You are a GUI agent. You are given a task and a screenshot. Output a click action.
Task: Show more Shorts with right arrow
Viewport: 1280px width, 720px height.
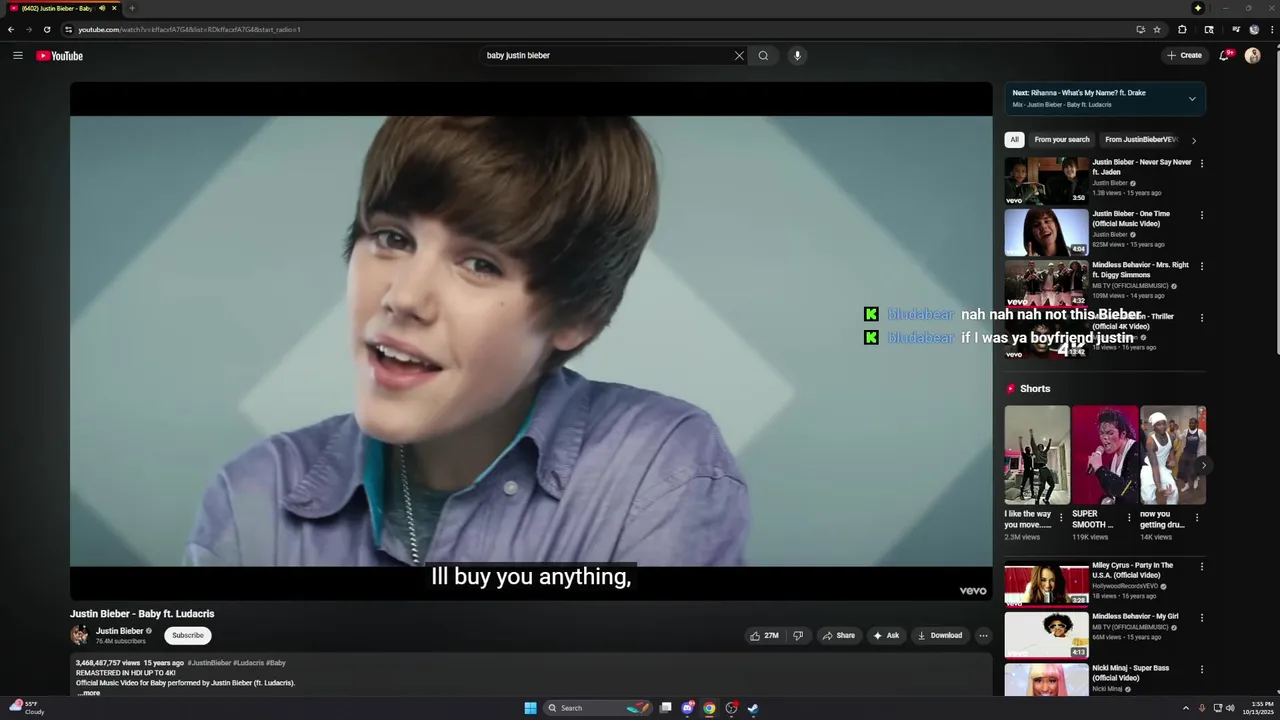[1203, 465]
